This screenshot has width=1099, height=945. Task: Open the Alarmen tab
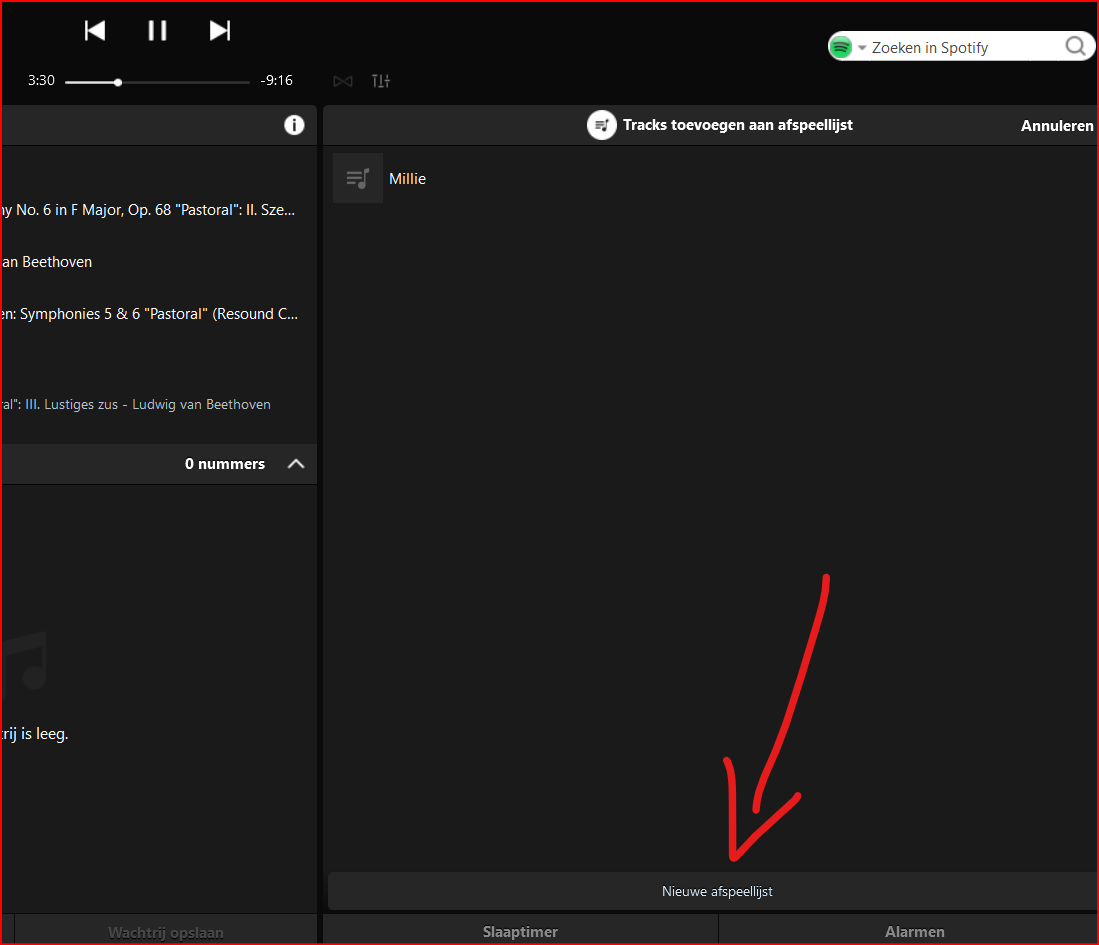[x=913, y=932]
